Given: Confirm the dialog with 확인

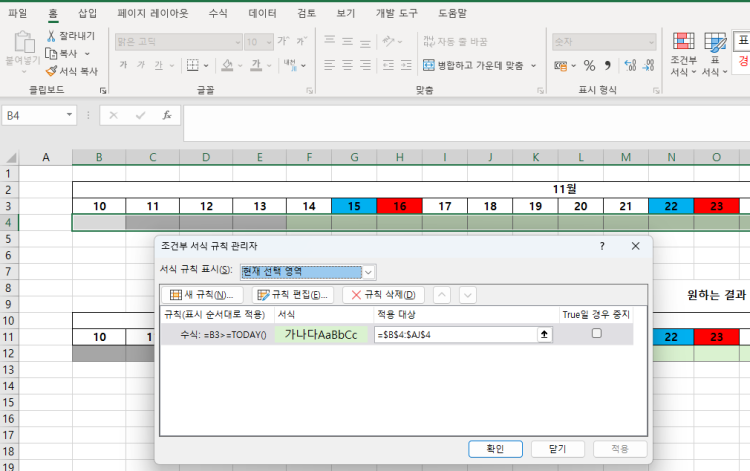Looking at the screenshot, I should (x=494, y=448).
